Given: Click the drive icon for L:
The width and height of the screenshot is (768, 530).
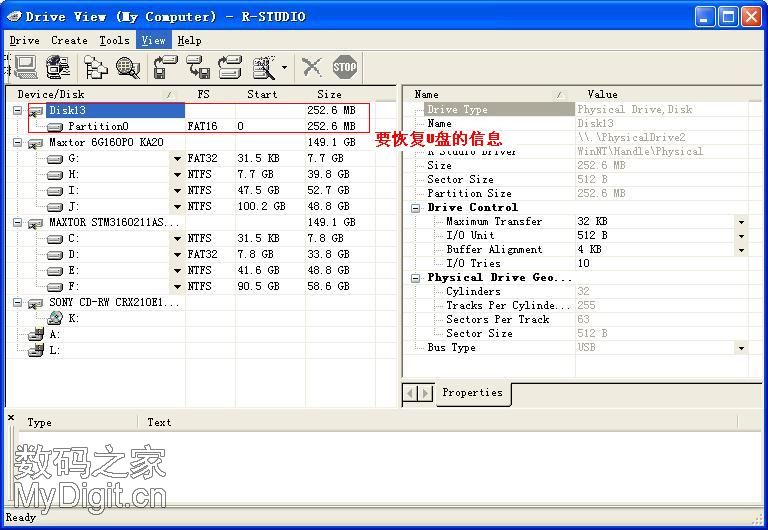Looking at the screenshot, I should pyautogui.click(x=36, y=350).
